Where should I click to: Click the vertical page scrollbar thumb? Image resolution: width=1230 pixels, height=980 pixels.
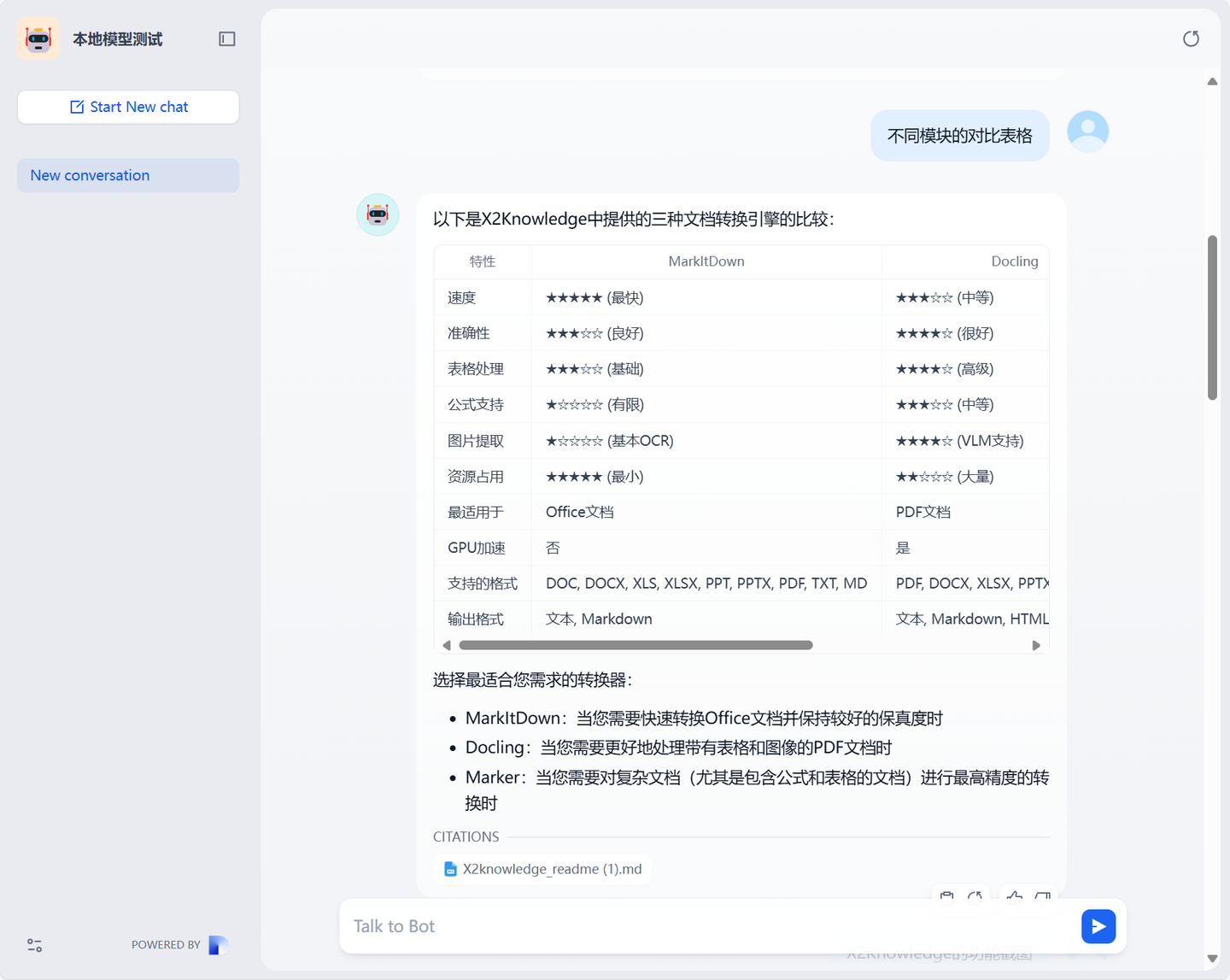[x=1212, y=318]
